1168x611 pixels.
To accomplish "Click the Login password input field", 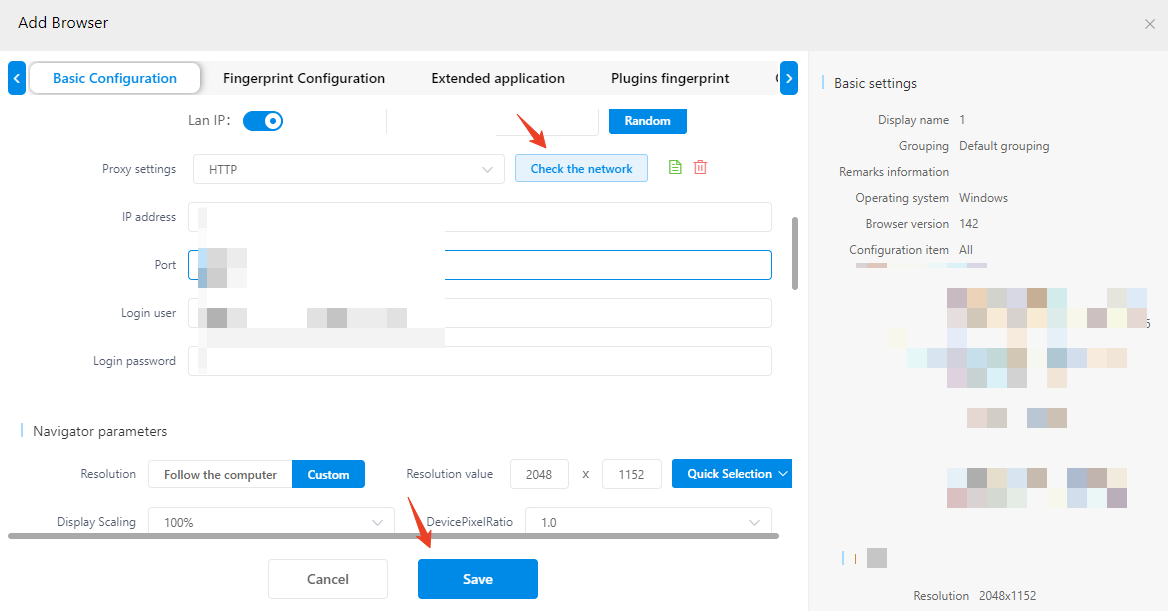I will point(480,361).
